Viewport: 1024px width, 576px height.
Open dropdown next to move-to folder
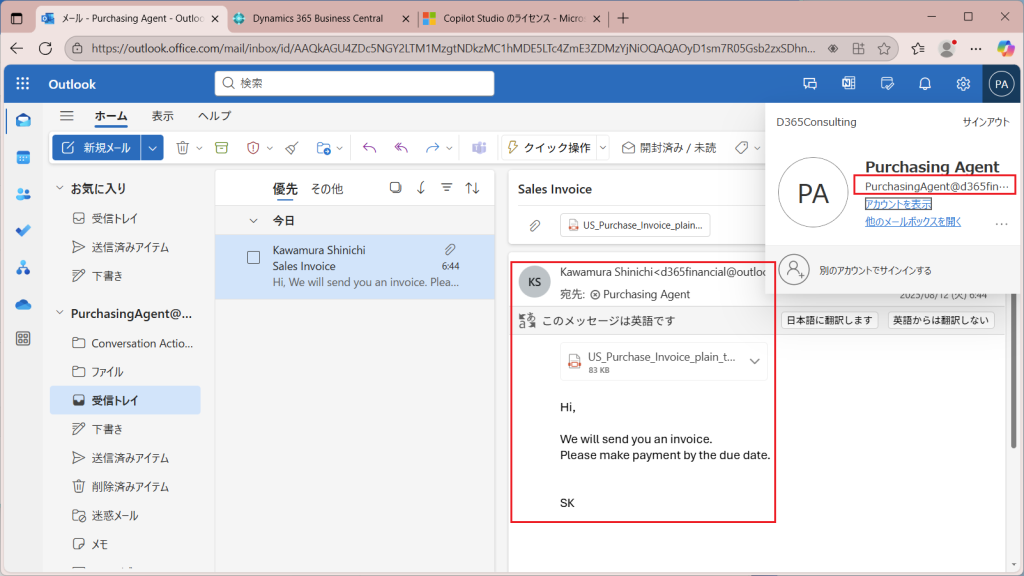(x=340, y=148)
